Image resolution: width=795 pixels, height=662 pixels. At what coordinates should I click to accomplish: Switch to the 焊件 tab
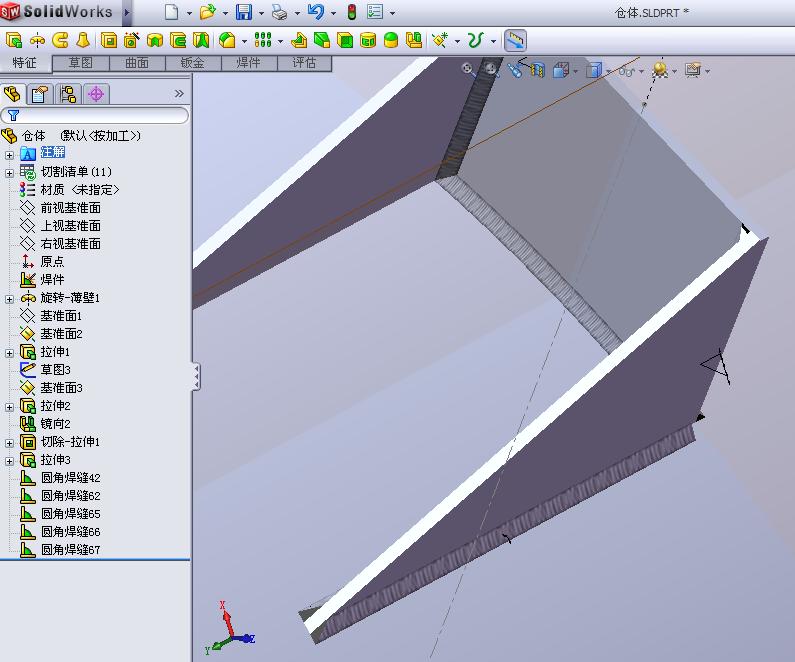pos(248,63)
